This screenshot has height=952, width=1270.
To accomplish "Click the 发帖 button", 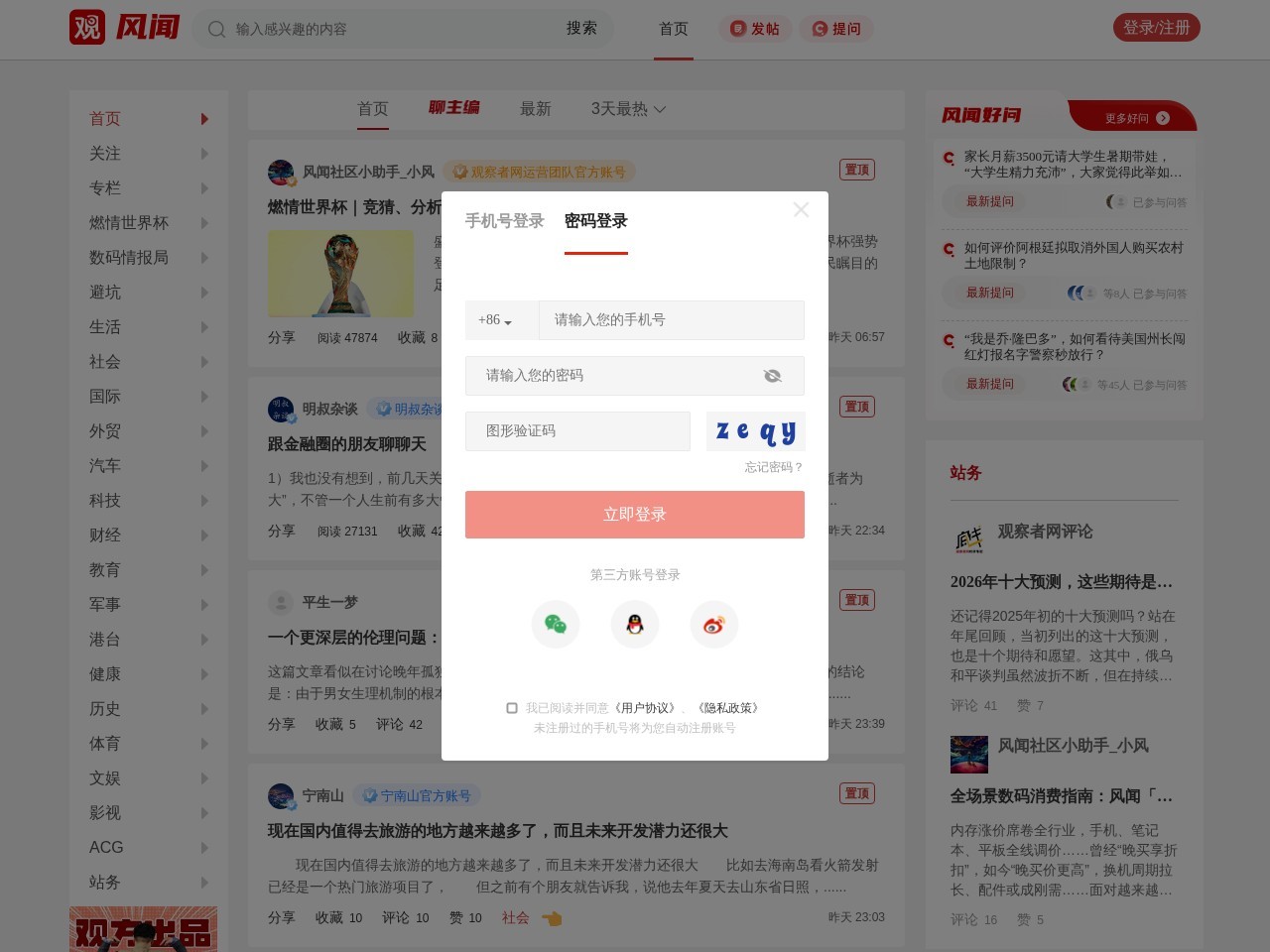I will pos(755,29).
